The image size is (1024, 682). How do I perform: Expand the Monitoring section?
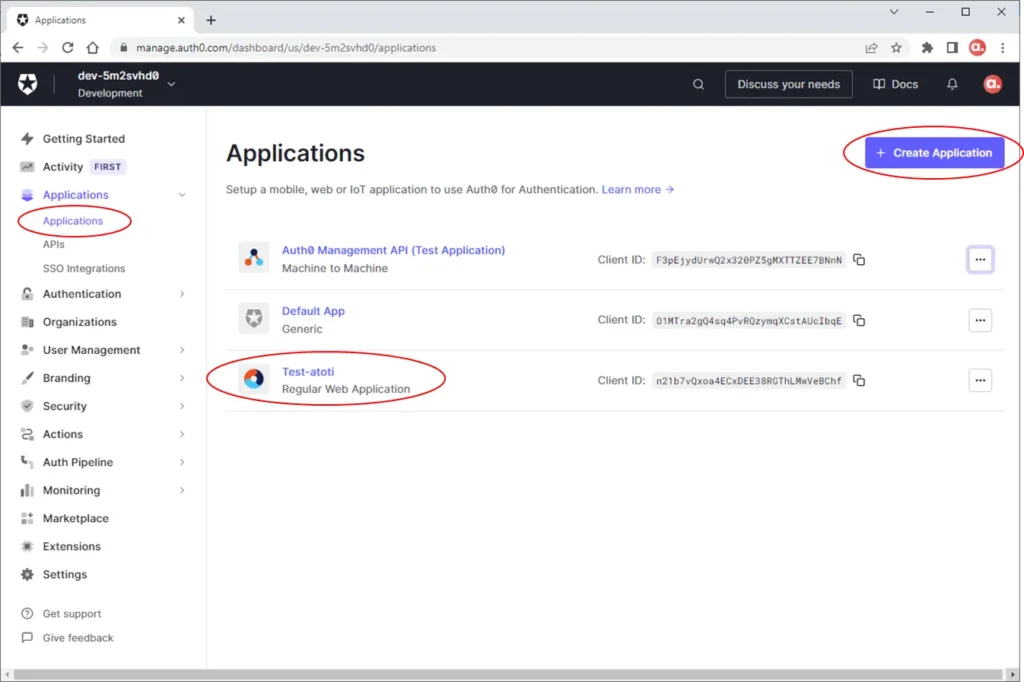(182, 491)
